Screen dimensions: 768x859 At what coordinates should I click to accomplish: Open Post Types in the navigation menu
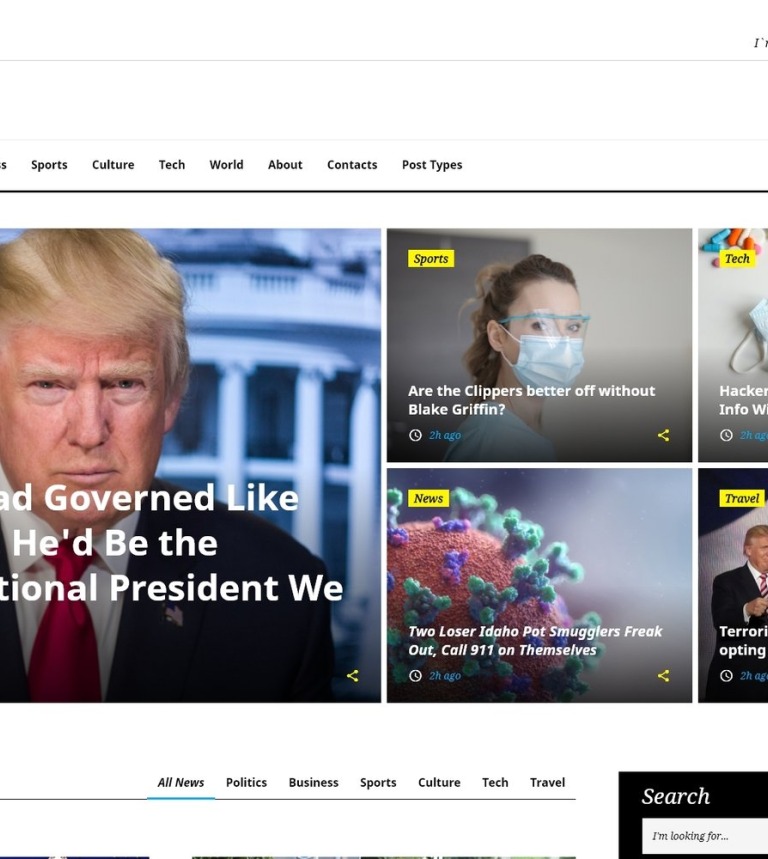(432, 165)
